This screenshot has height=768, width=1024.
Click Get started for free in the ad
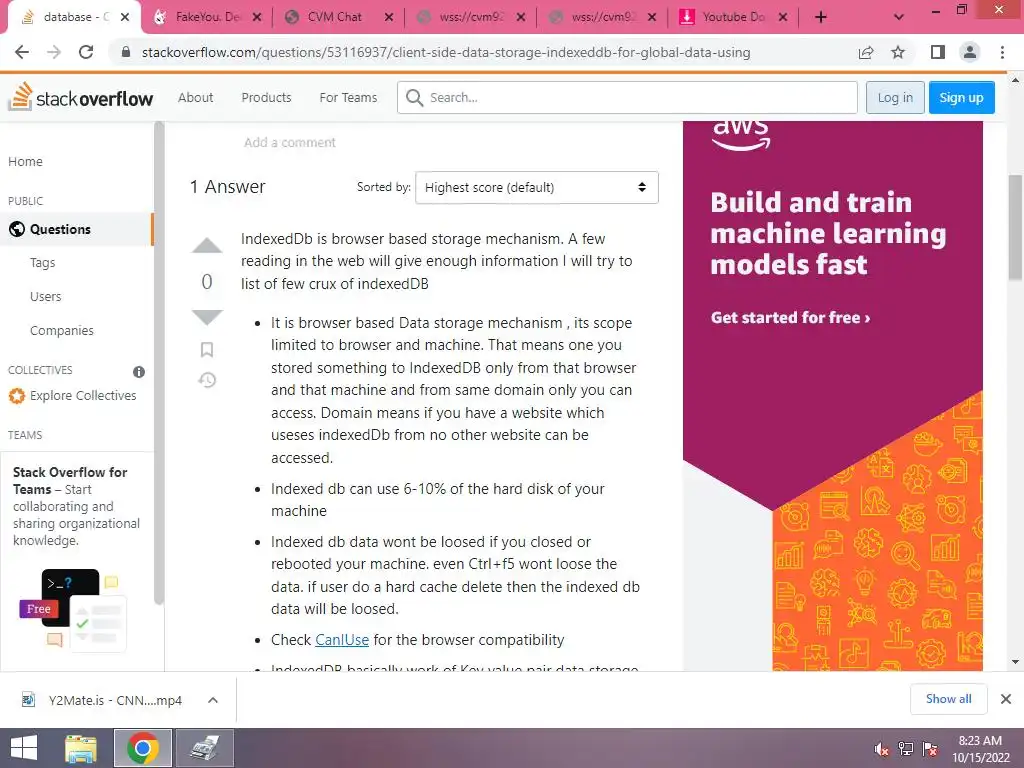point(790,318)
